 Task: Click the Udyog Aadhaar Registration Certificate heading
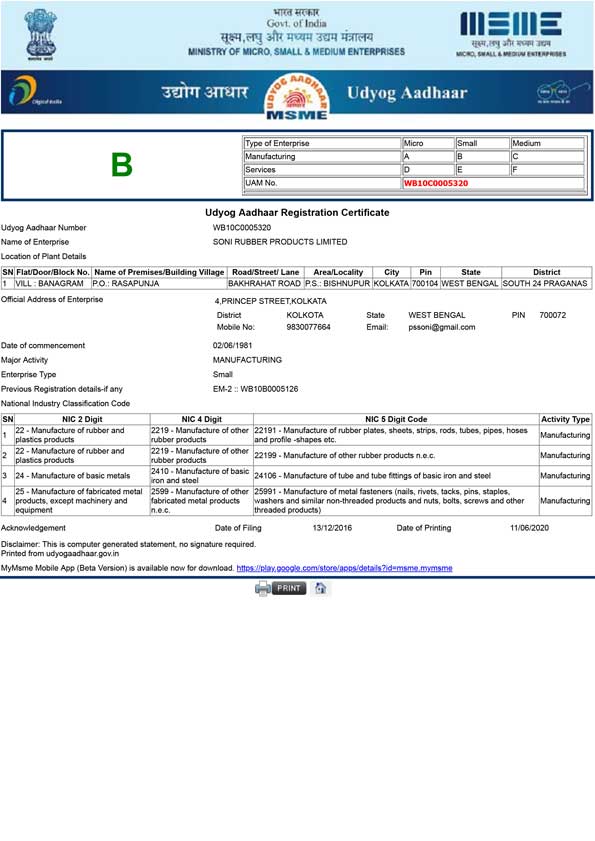(x=297, y=212)
